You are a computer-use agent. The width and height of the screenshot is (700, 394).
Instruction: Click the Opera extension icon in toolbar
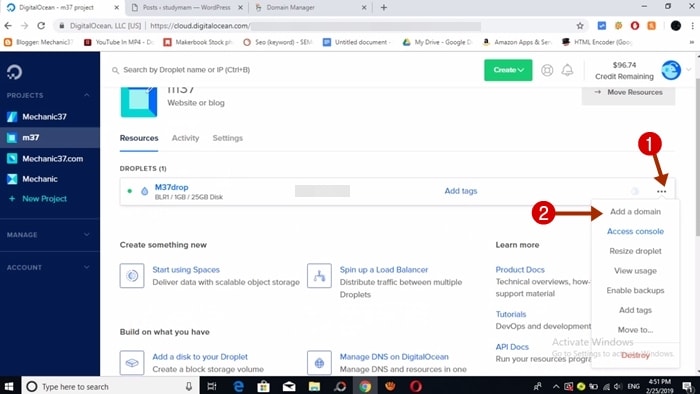[x=634, y=26]
